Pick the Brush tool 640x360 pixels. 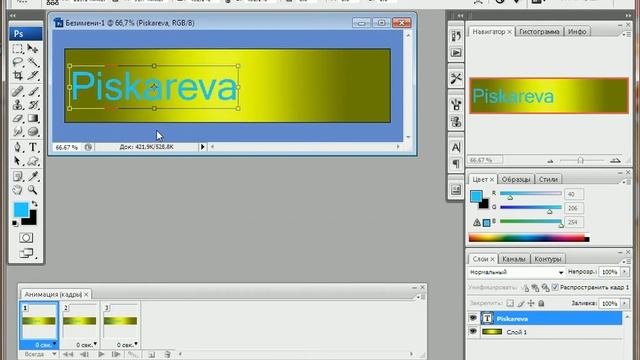(x=33, y=91)
